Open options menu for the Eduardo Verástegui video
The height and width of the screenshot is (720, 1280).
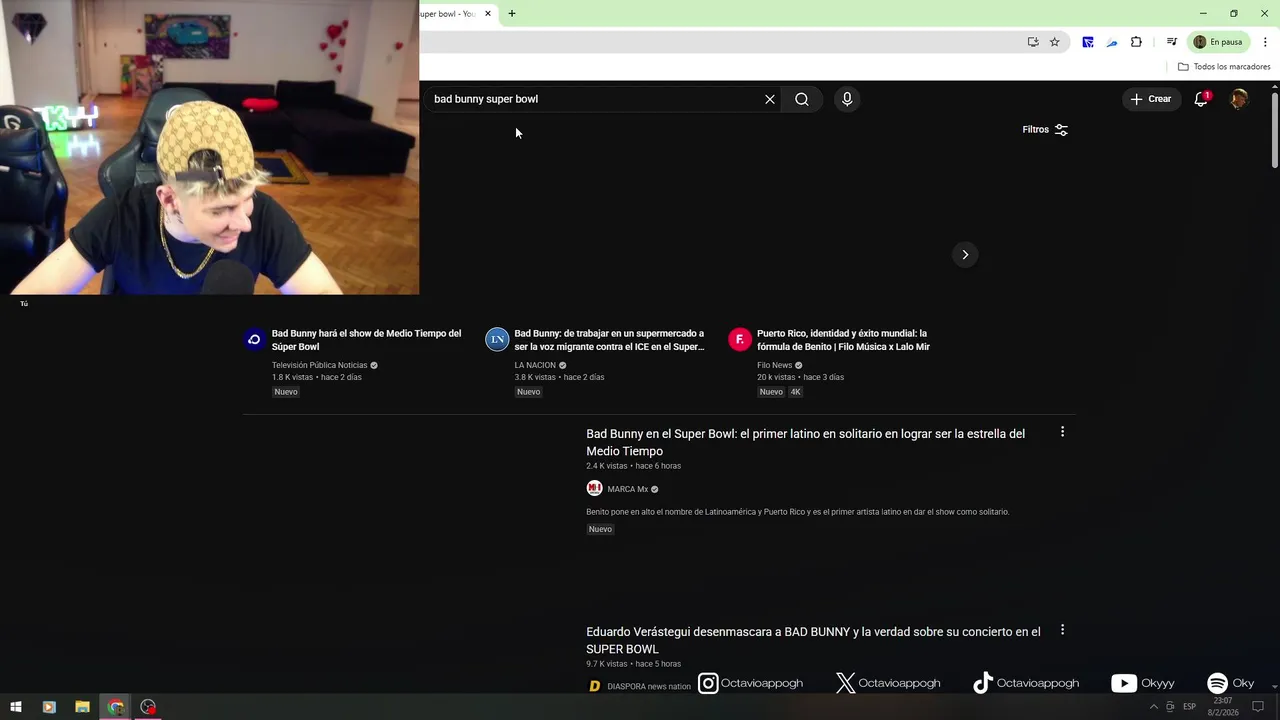coord(1062,630)
